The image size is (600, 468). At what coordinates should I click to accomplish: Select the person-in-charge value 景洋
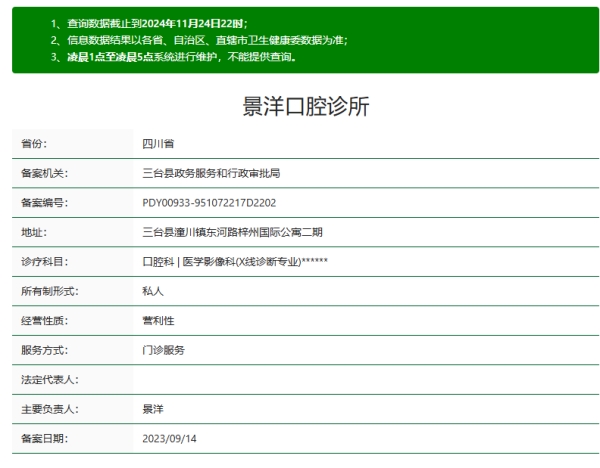click(x=153, y=409)
